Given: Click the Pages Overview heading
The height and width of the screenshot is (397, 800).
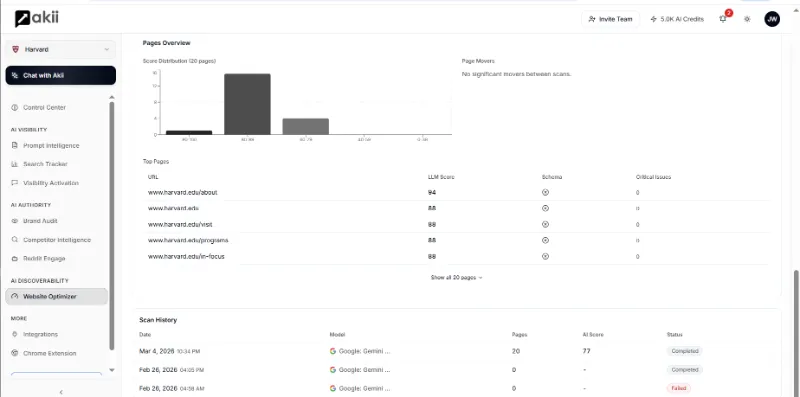Looking at the screenshot, I should (166, 43).
